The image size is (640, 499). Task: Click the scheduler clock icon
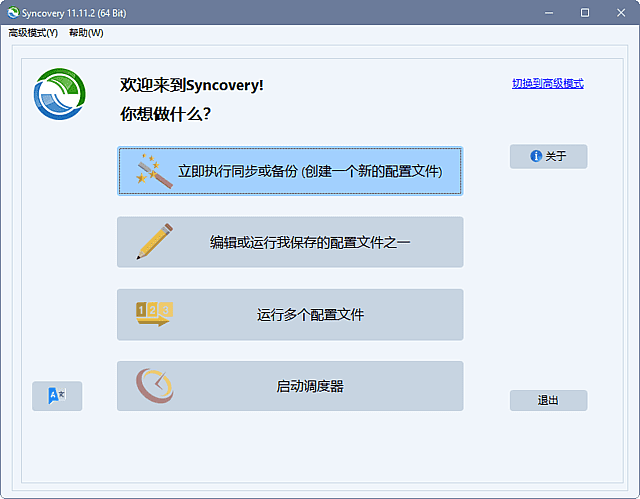point(155,386)
